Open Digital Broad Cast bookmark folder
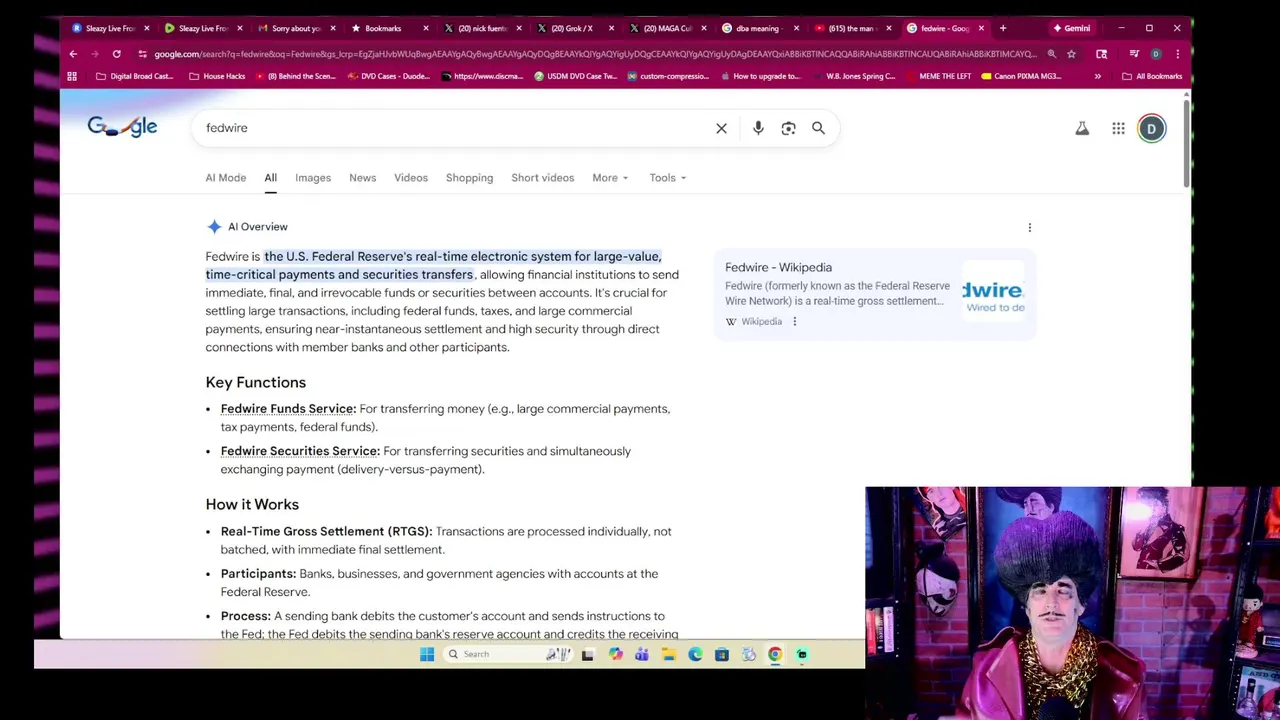The height and width of the screenshot is (720, 1280). click(134, 76)
